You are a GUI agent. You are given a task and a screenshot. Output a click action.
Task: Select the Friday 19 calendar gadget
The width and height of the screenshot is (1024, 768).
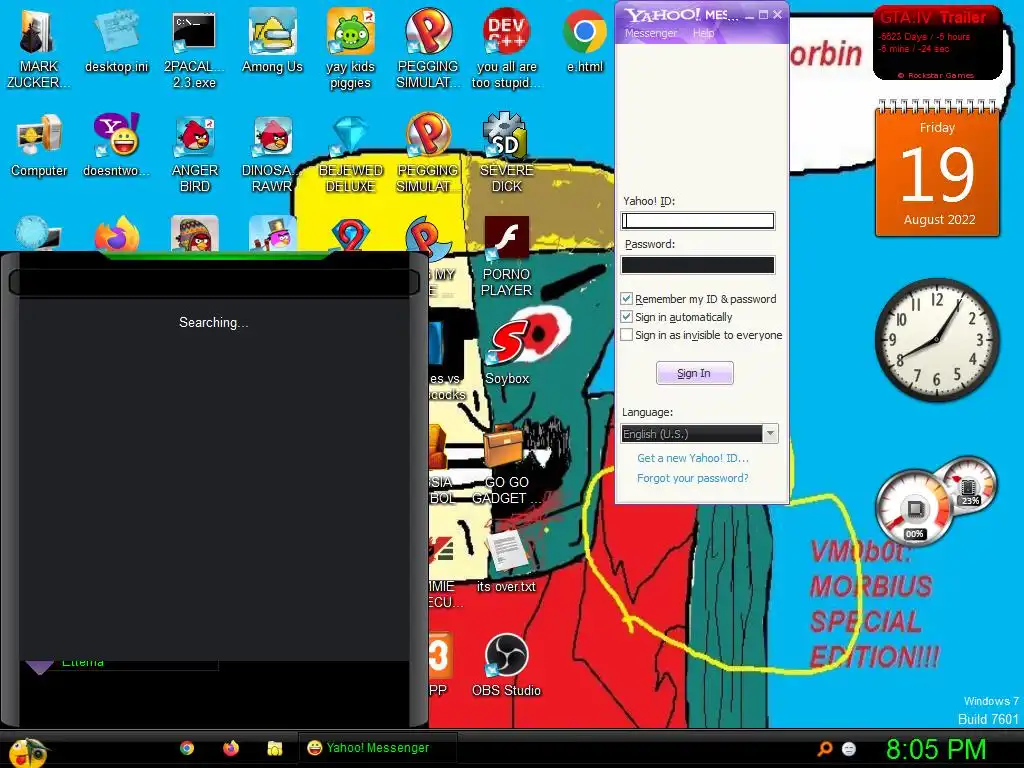pyautogui.click(x=937, y=168)
